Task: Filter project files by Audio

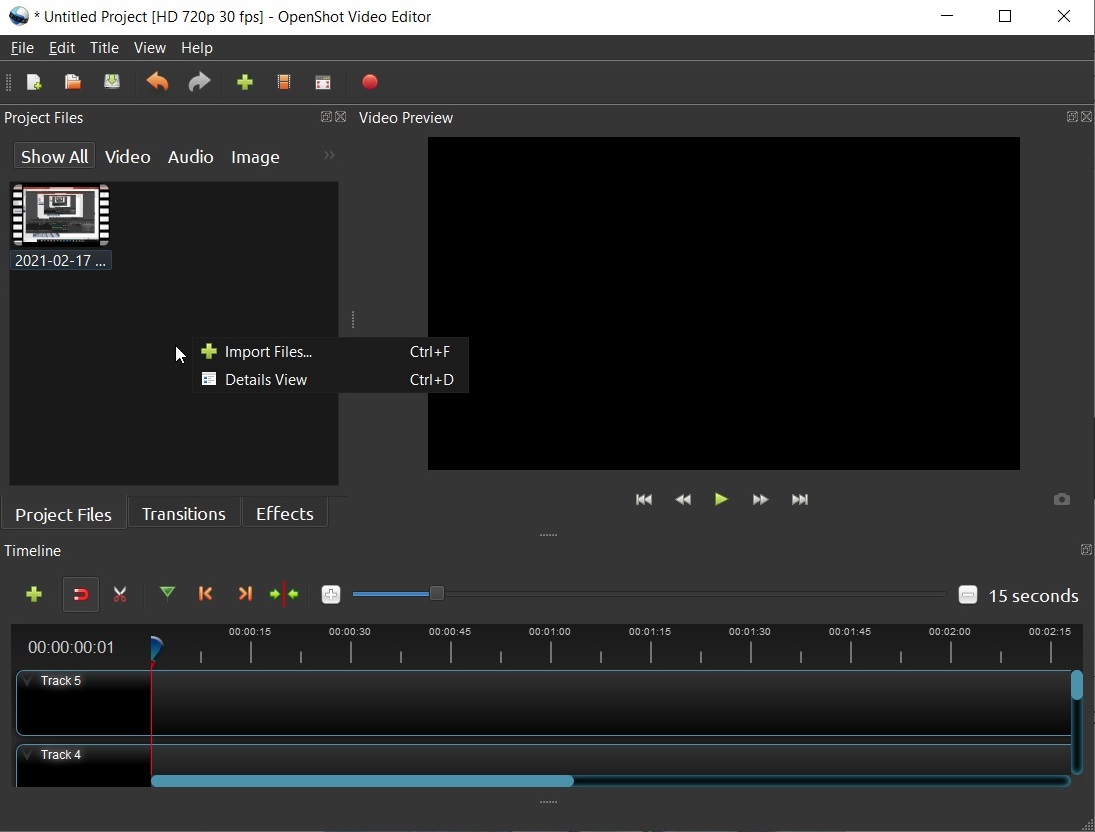Action: tap(191, 157)
